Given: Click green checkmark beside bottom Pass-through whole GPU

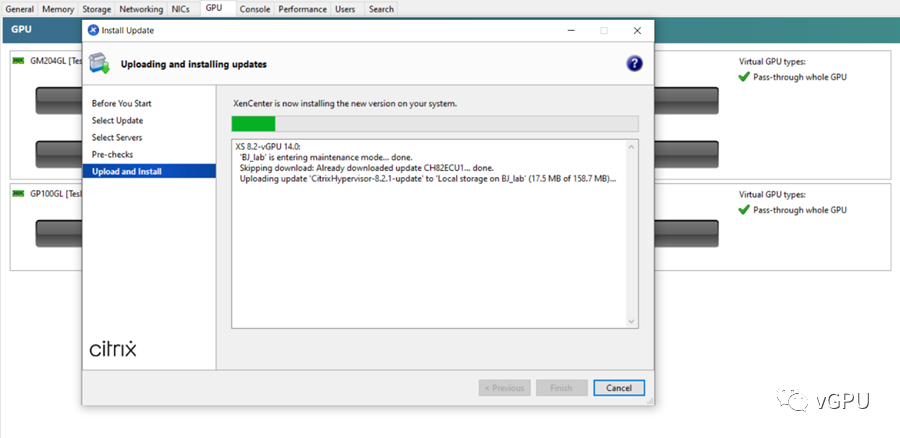Looking at the screenshot, I should coord(744,210).
